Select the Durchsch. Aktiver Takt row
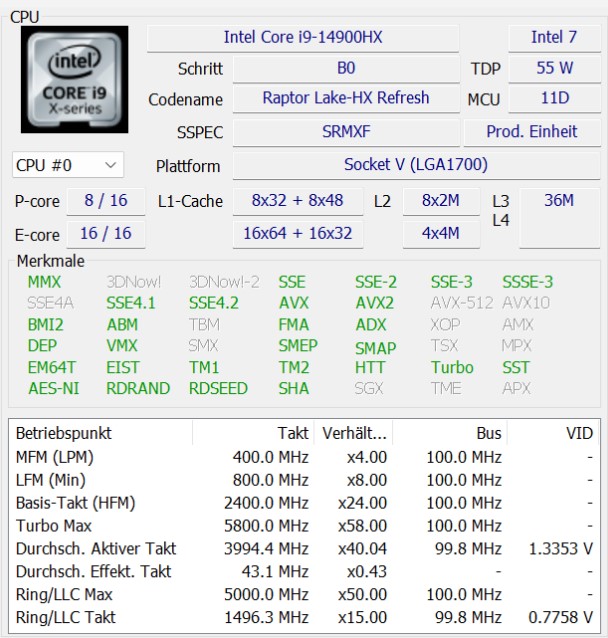The height and width of the screenshot is (638, 608). 304,549
